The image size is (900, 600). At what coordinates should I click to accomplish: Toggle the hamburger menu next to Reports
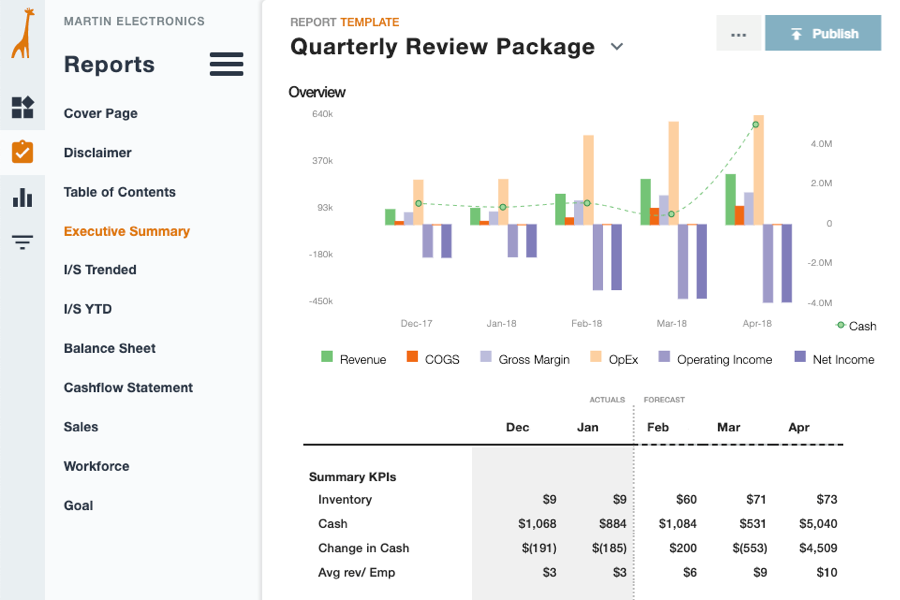pyautogui.click(x=226, y=65)
